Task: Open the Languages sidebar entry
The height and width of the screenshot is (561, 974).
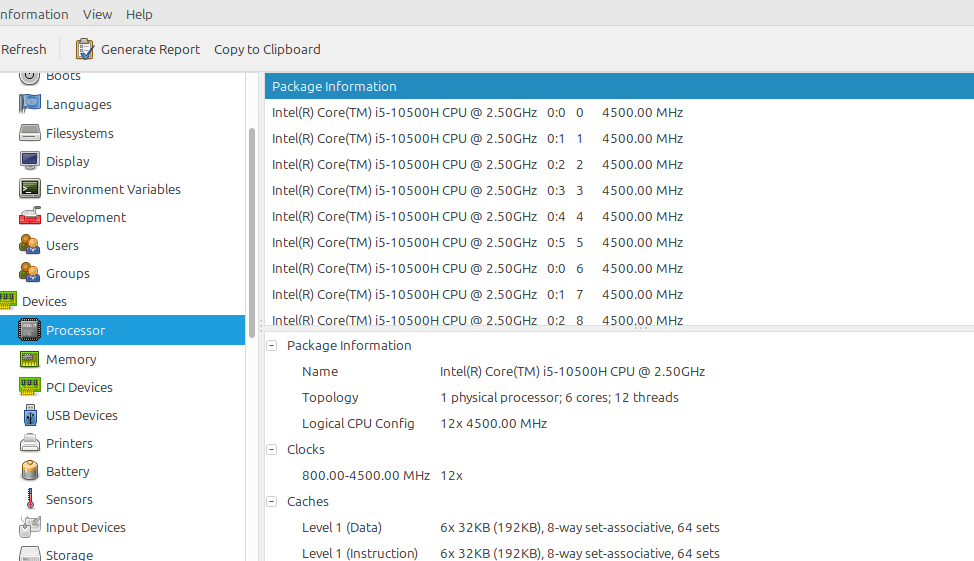Action: 78,104
